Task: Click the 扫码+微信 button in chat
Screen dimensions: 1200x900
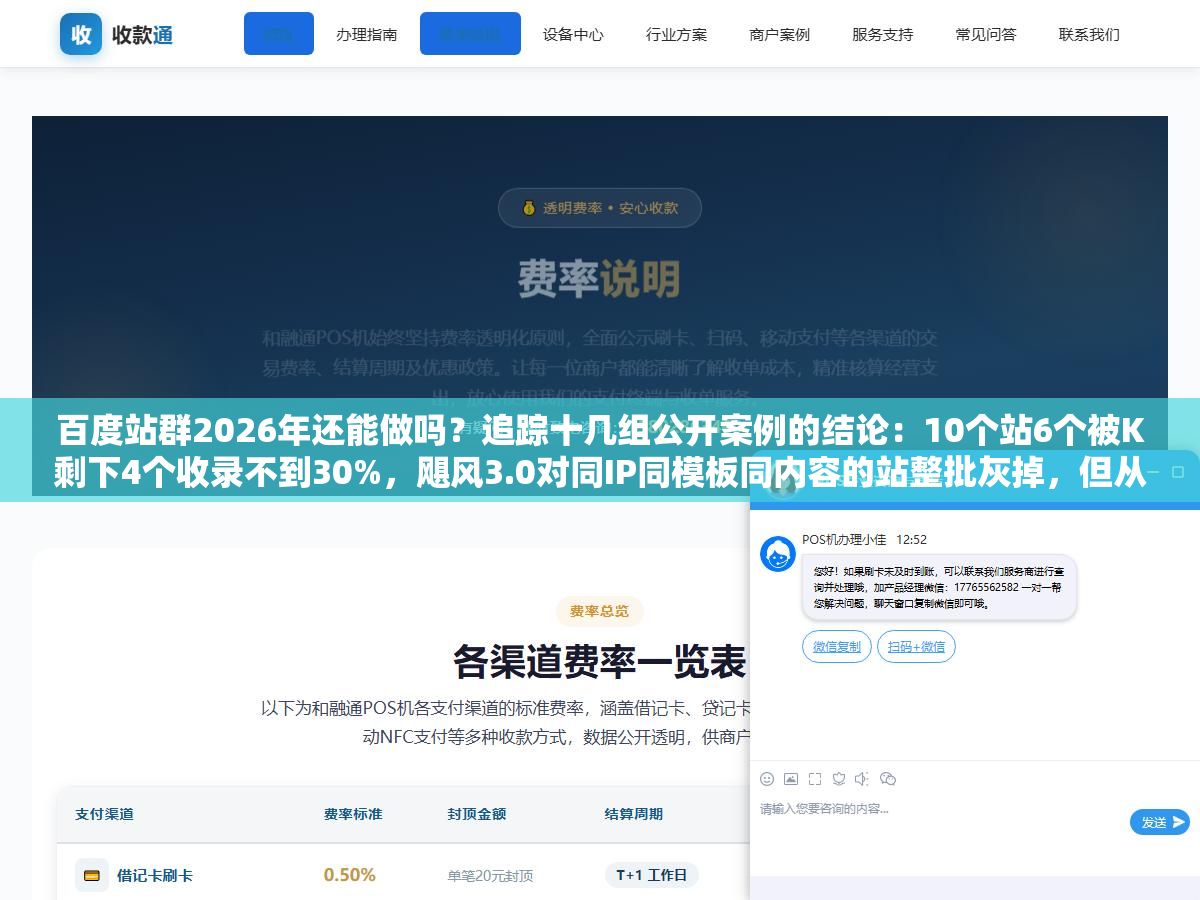Action: pyautogui.click(x=916, y=646)
